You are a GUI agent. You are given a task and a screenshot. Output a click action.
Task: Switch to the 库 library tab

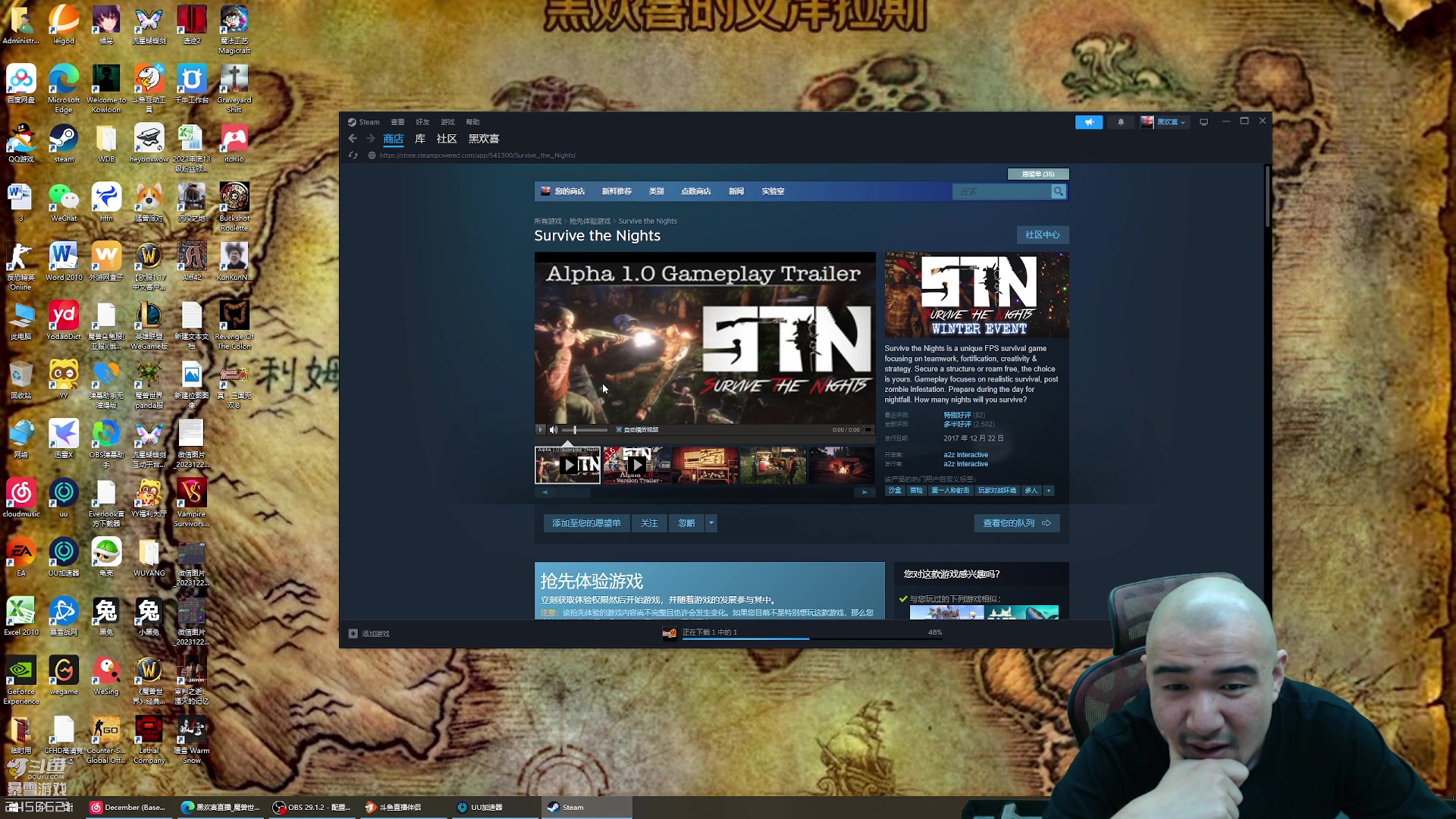[x=420, y=139]
